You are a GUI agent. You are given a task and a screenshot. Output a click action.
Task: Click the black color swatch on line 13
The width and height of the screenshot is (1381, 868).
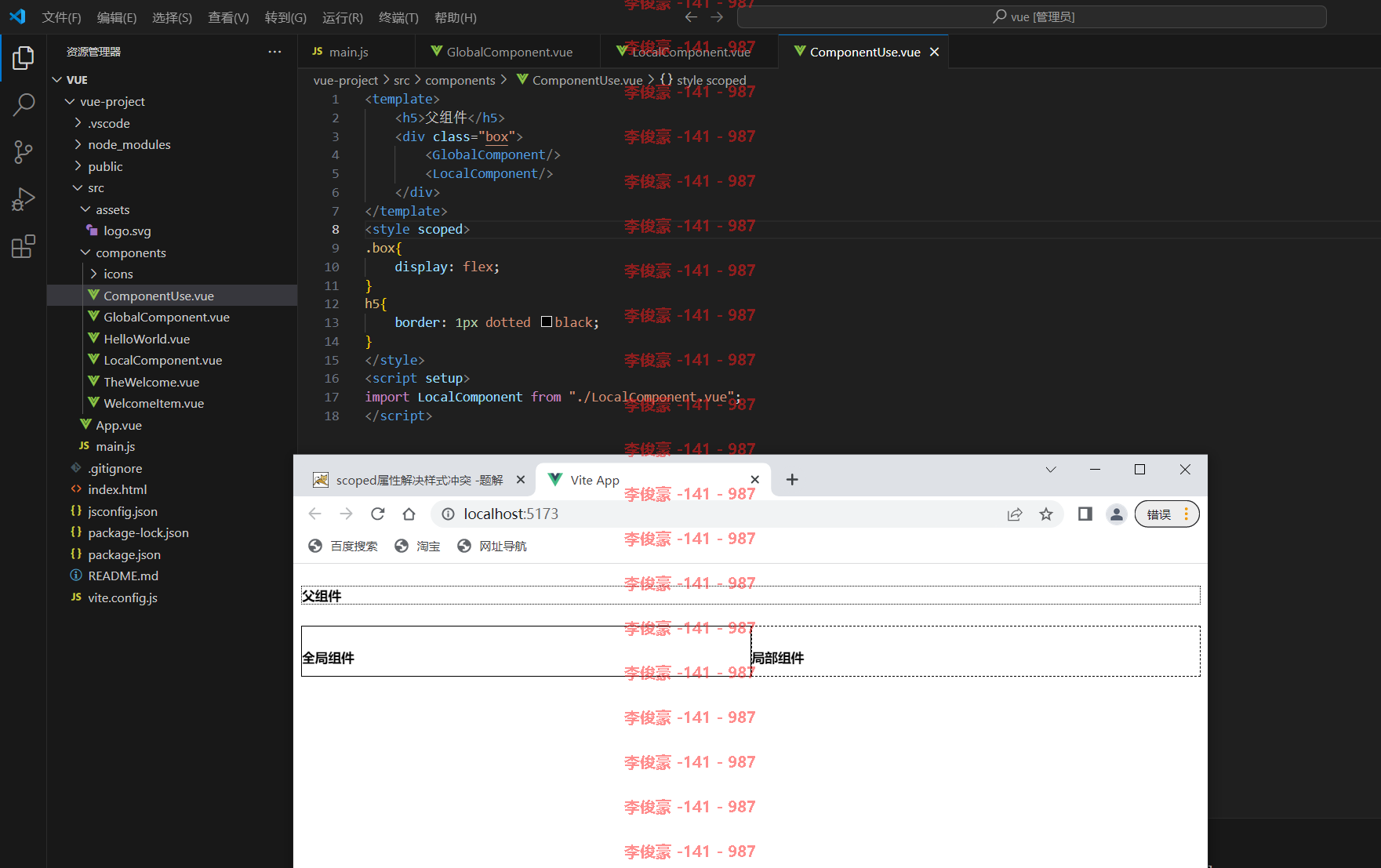[x=546, y=321]
